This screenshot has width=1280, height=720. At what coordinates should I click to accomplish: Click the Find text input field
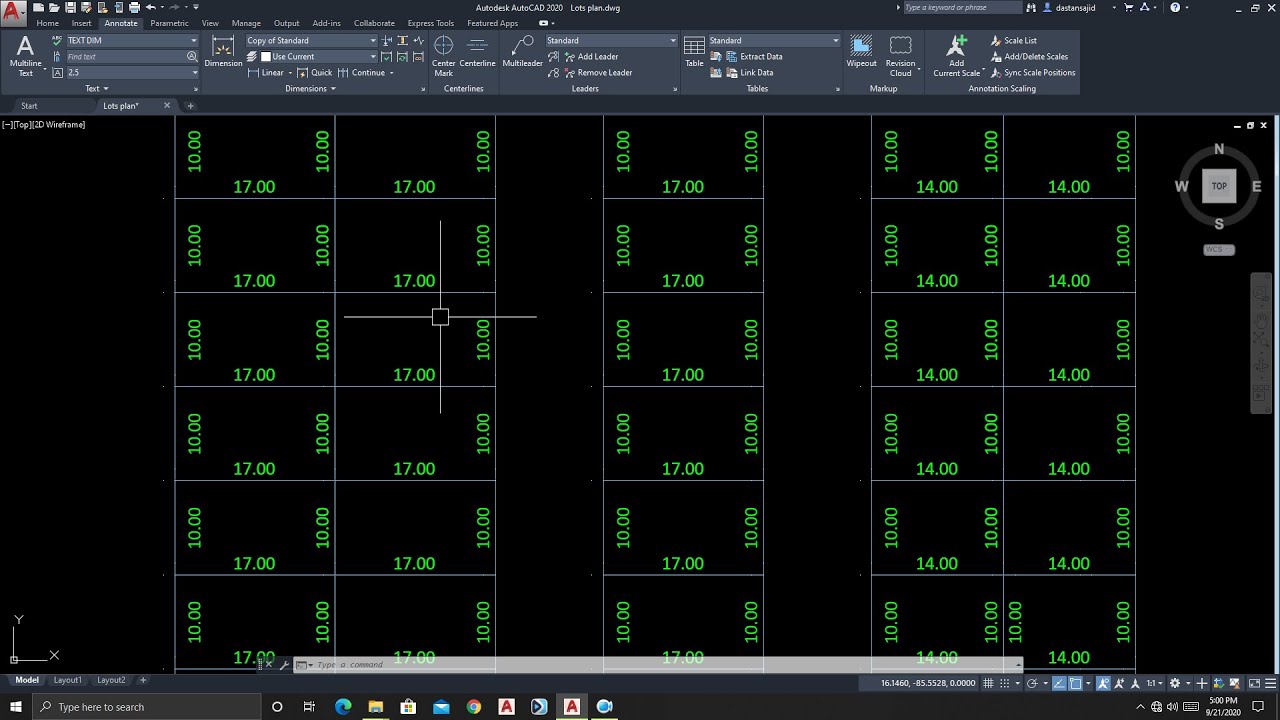pos(125,57)
